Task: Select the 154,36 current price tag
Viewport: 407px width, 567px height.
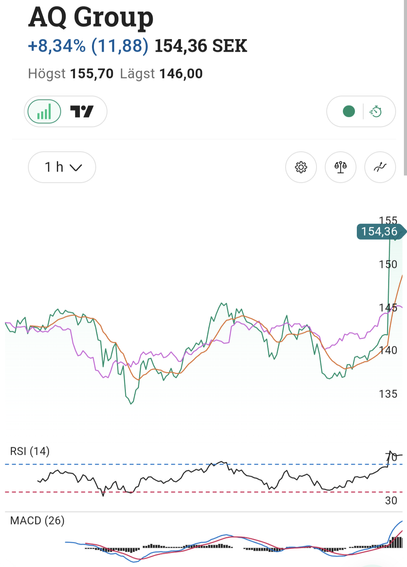Action: point(381,231)
